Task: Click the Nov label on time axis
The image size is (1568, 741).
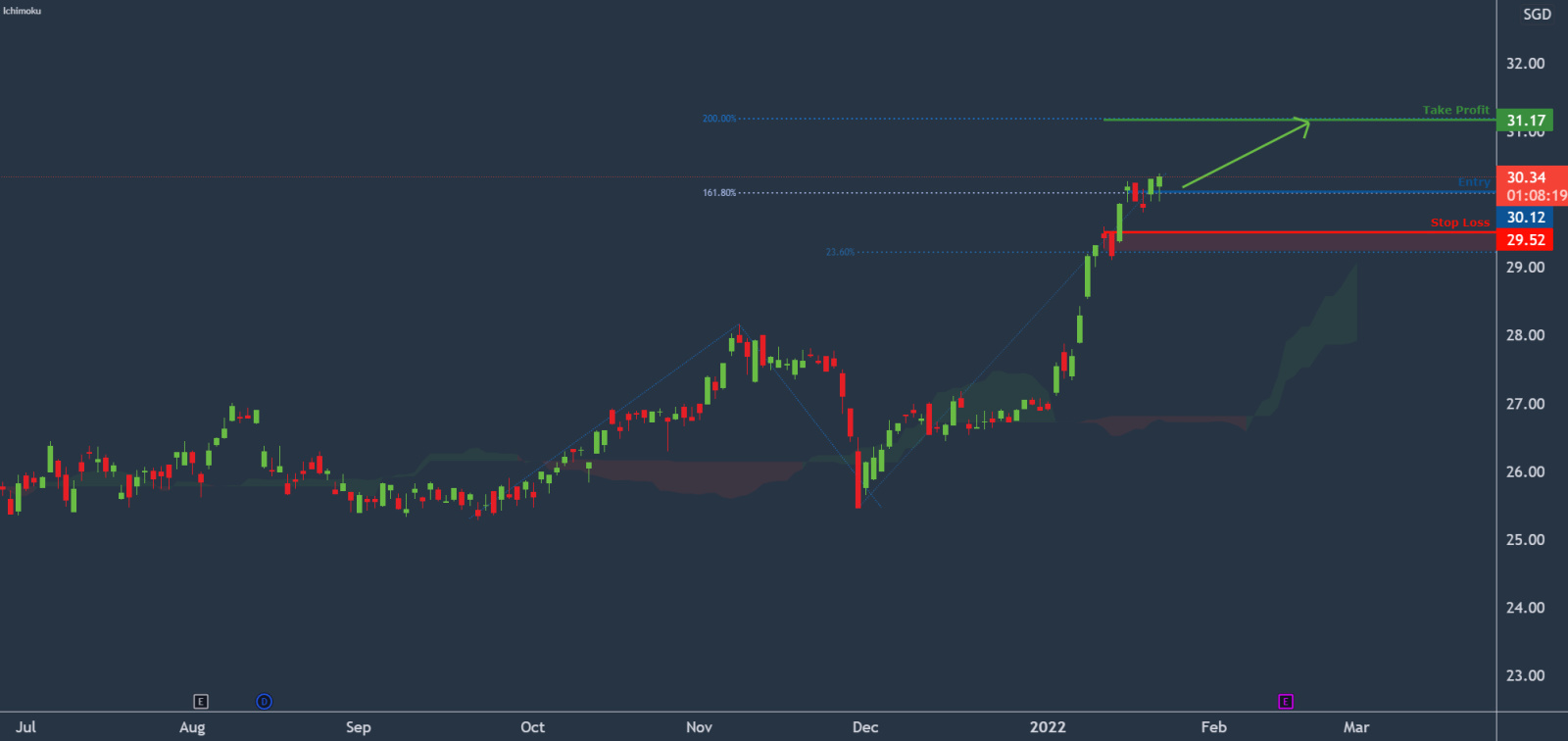Action: pyautogui.click(x=699, y=727)
